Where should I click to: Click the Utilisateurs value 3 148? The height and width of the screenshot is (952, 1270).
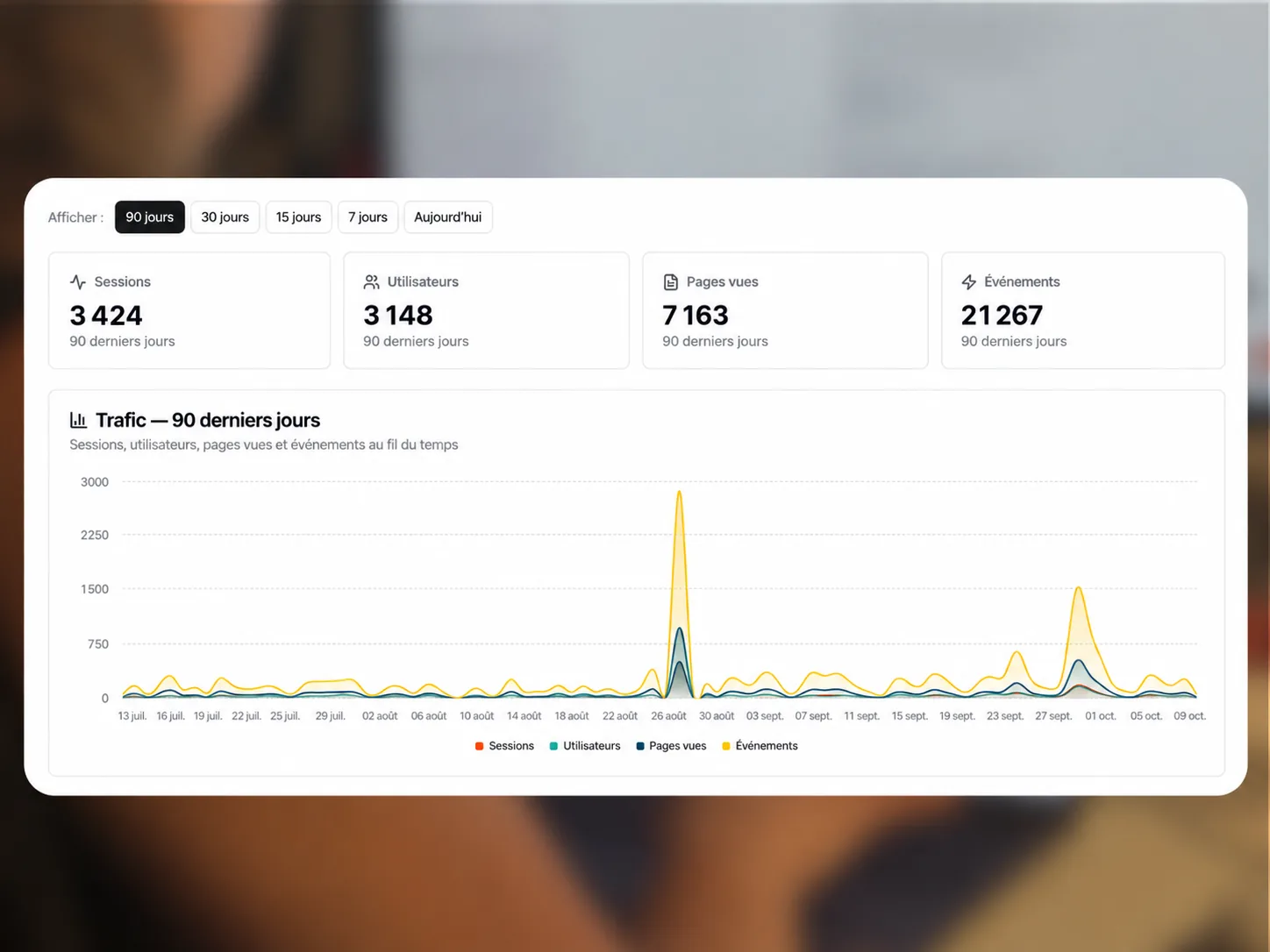click(x=398, y=316)
